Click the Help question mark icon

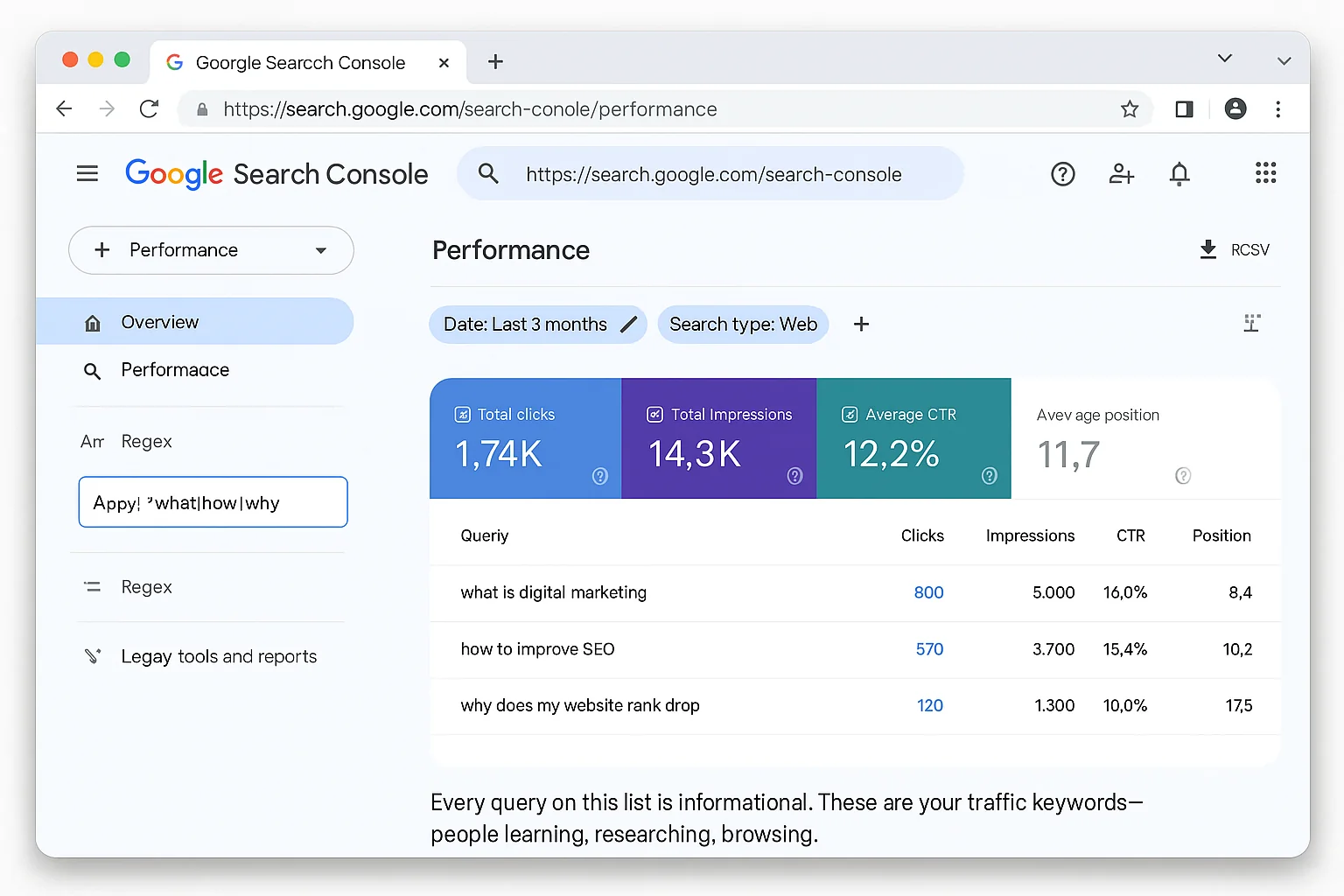point(1063,174)
